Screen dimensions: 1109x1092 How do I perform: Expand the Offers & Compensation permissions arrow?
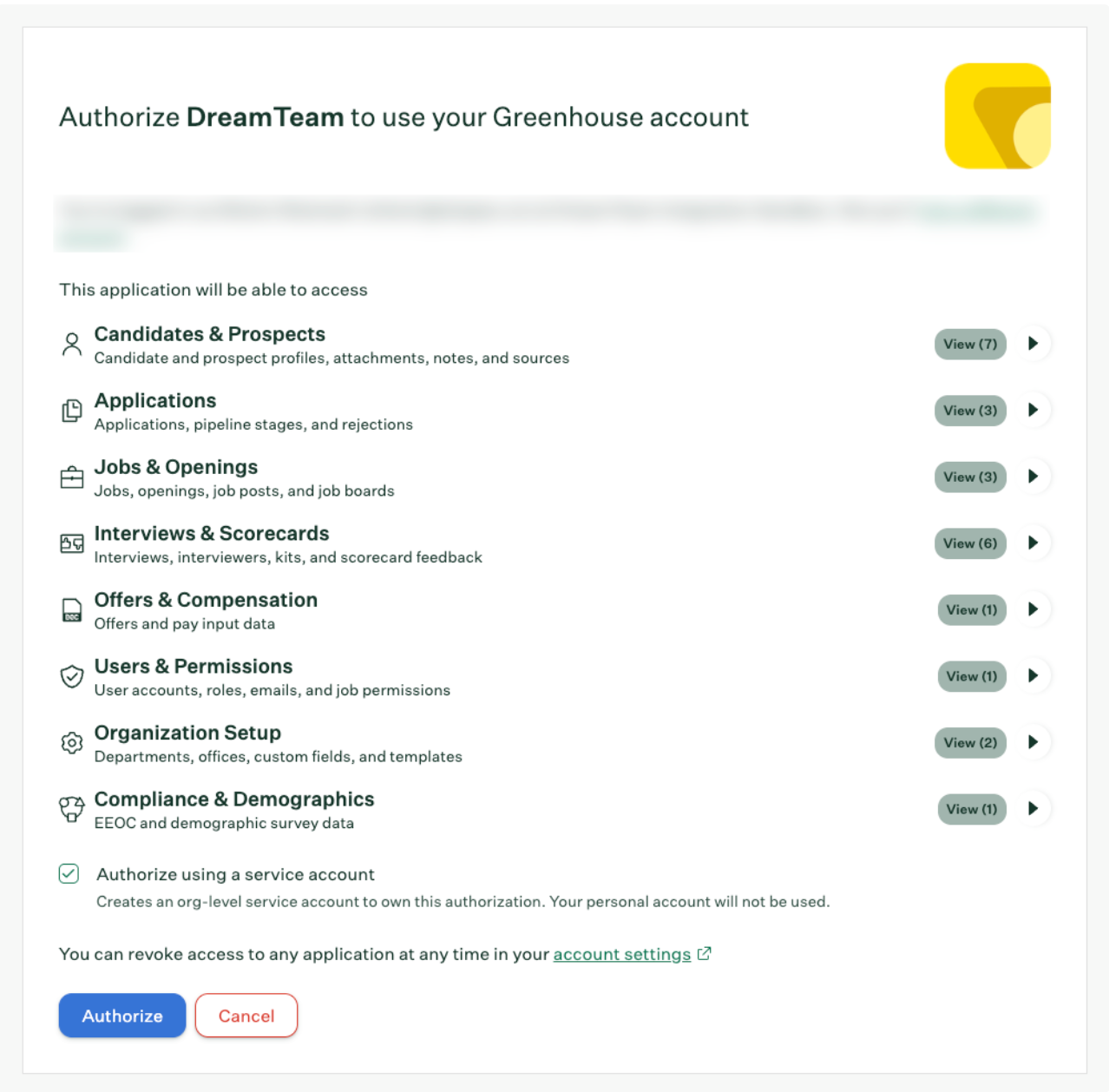(x=1034, y=609)
